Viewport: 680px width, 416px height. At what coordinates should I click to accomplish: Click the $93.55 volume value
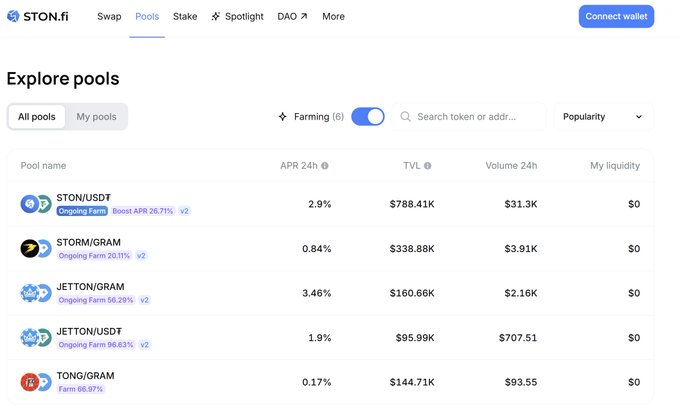pos(521,382)
